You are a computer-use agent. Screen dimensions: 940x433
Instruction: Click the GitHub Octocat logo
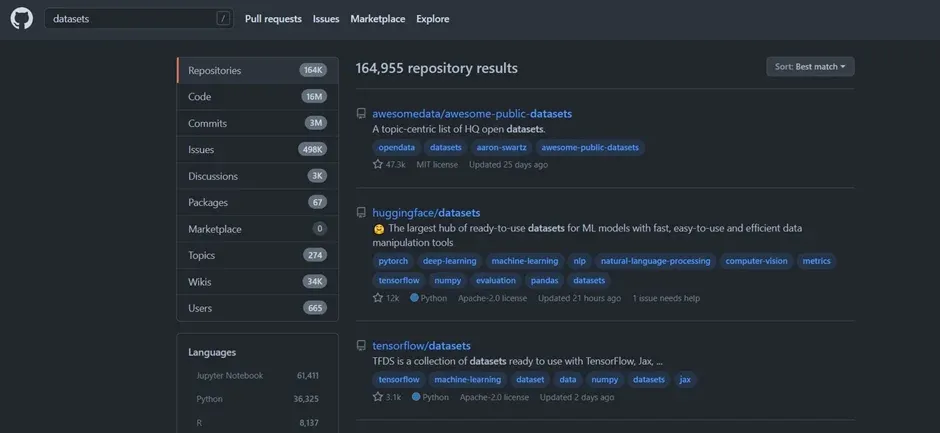click(x=22, y=19)
